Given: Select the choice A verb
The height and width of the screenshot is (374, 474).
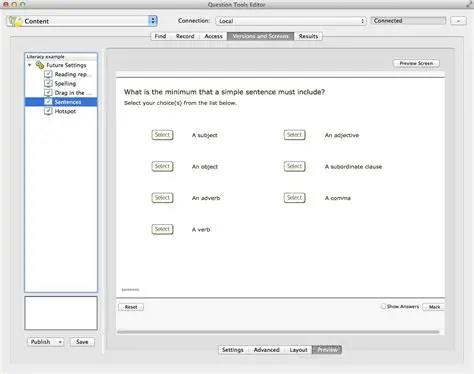Looking at the screenshot, I should (x=162, y=229).
